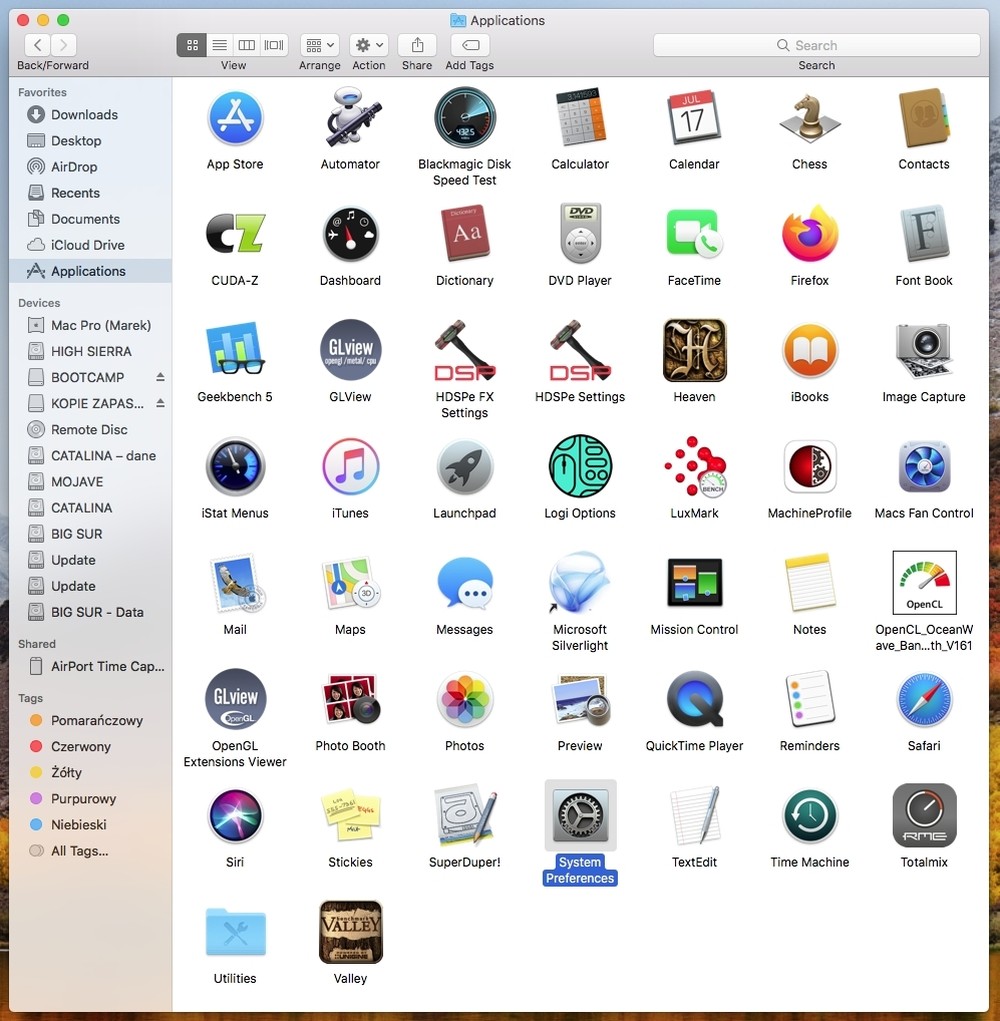Select the MachineProfile app icon
The image size is (1000, 1021).
(810, 466)
